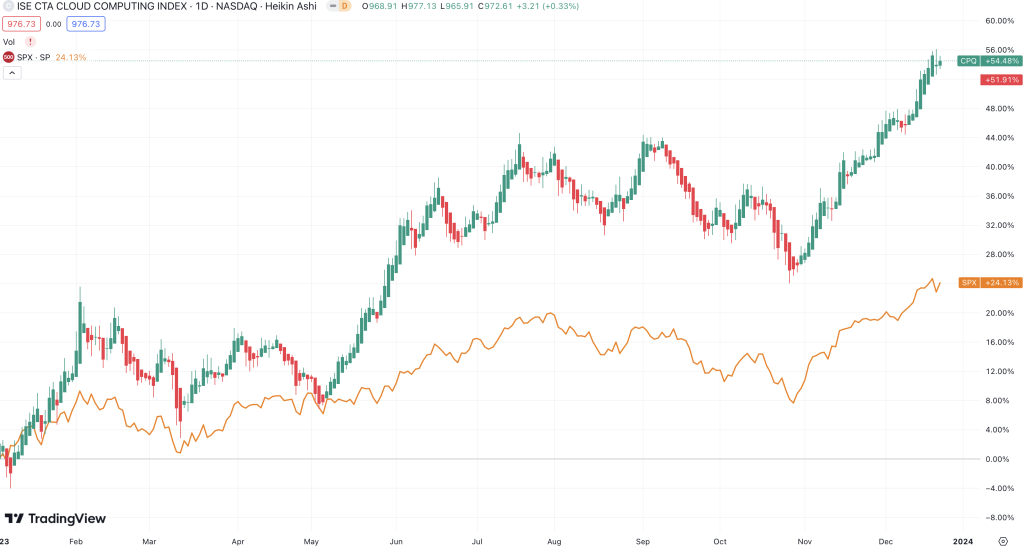Viewport: 1024px width, 550px height.
Task: Click the symbol logo icon beside the ISE CTA title
Action: point(8,6)
